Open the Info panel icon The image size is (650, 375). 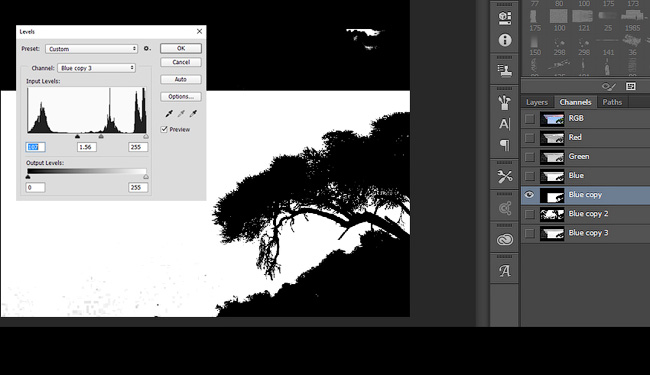pyautogui.click(x=504, y=40)
